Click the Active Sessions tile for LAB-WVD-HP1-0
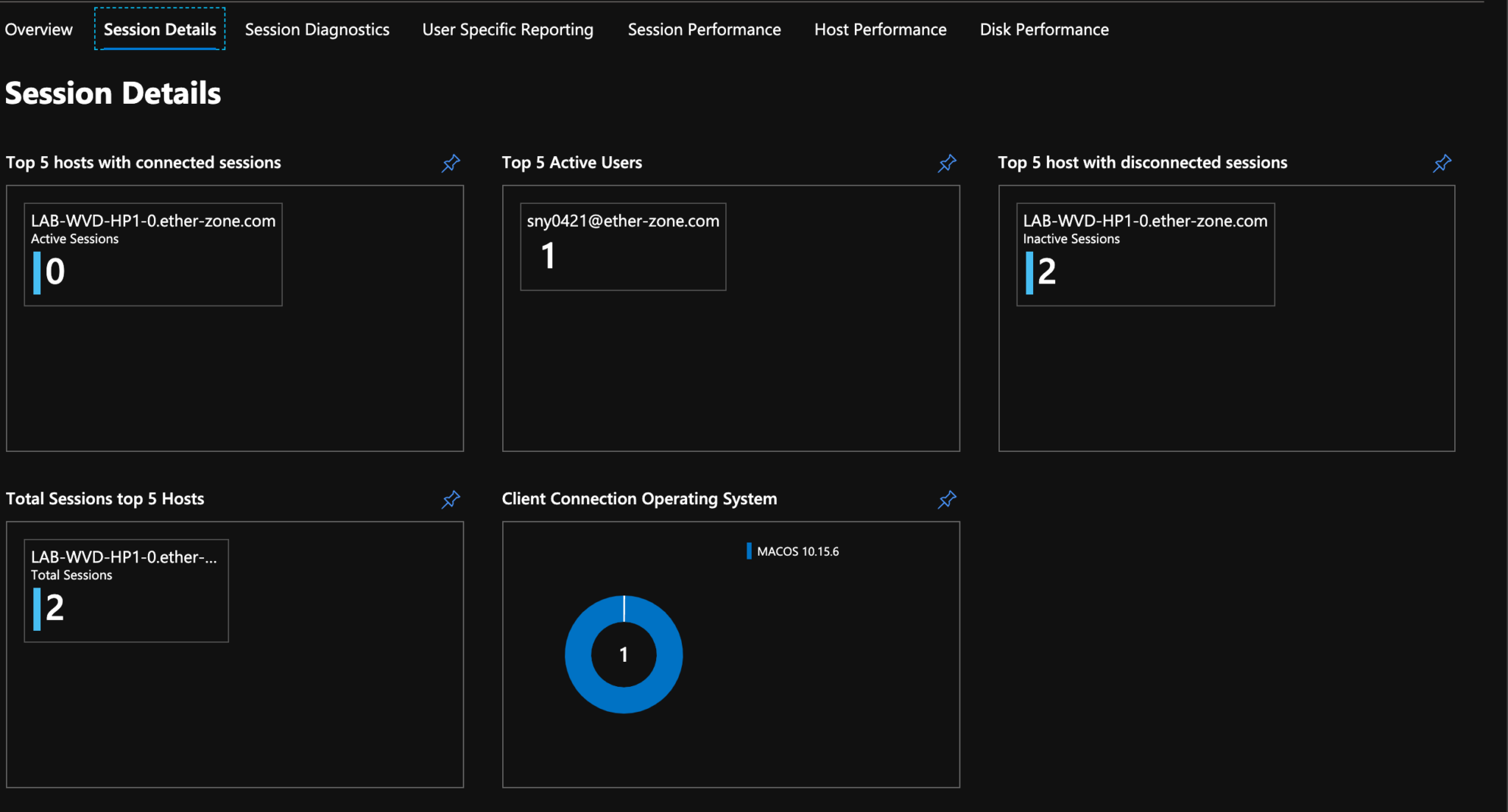 (153, 254)
